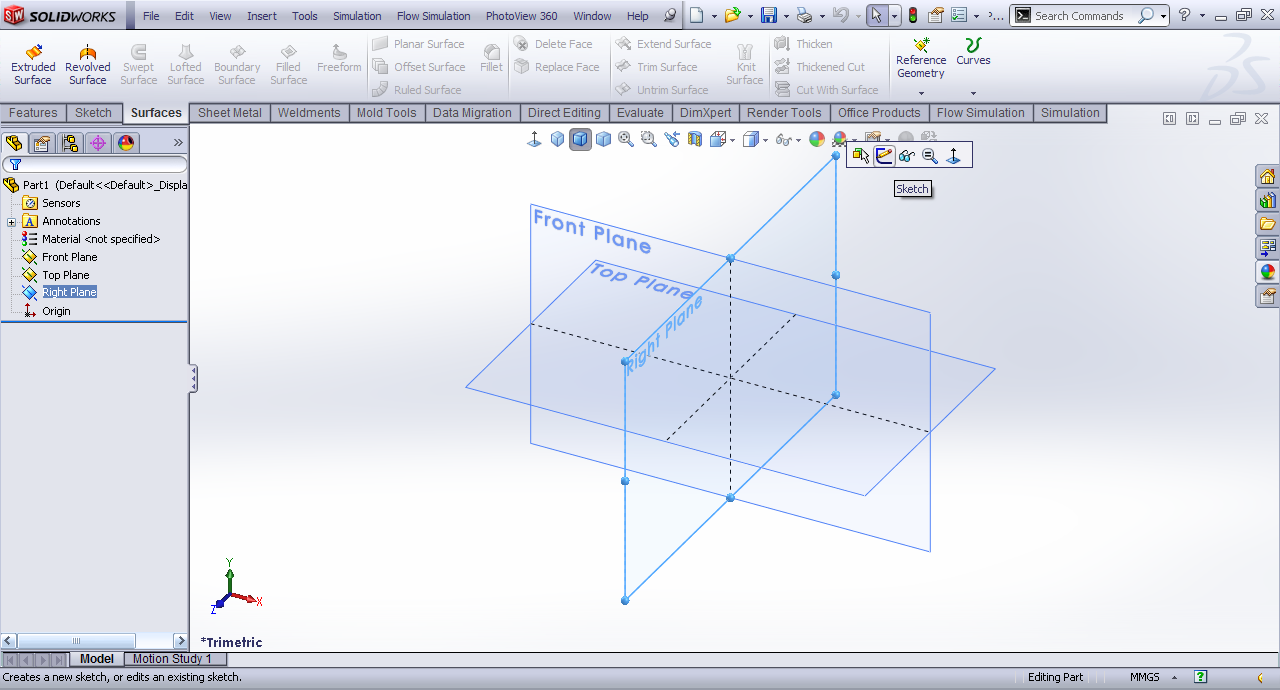Toggle the Select arrow tool

click(876, 15)
